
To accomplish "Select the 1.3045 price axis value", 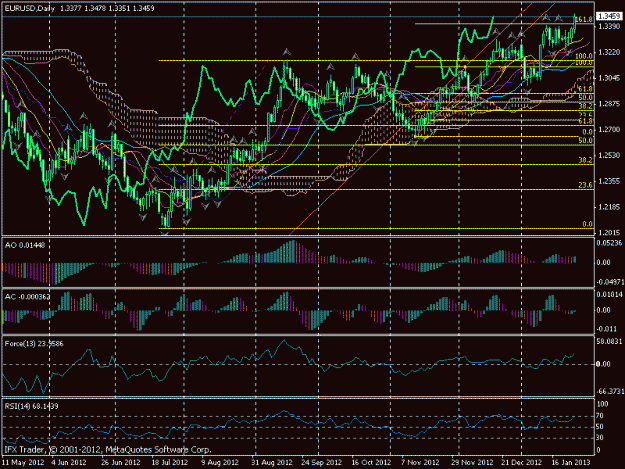I will (x=608, y=78).
